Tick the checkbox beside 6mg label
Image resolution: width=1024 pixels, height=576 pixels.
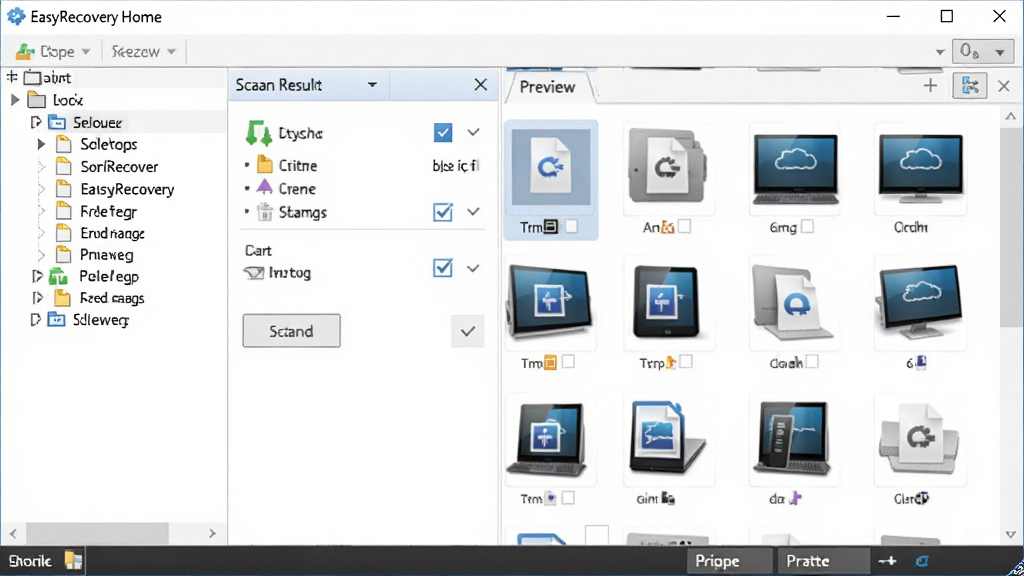[807, 227]
